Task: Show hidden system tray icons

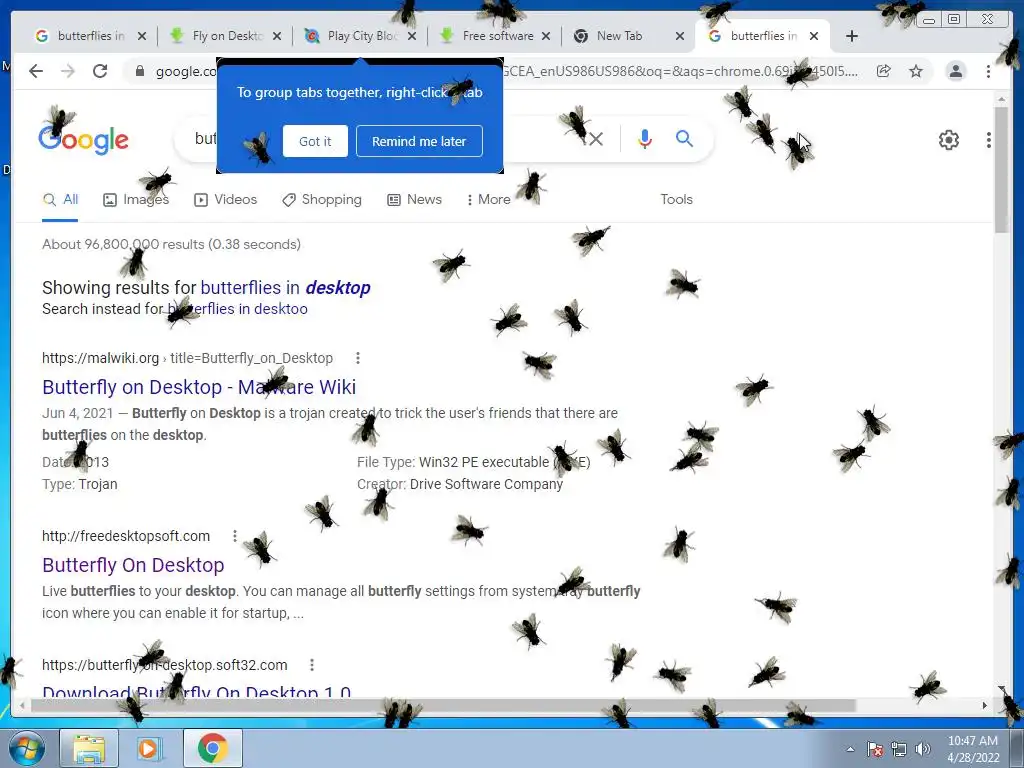Action: tap(850, 750)
